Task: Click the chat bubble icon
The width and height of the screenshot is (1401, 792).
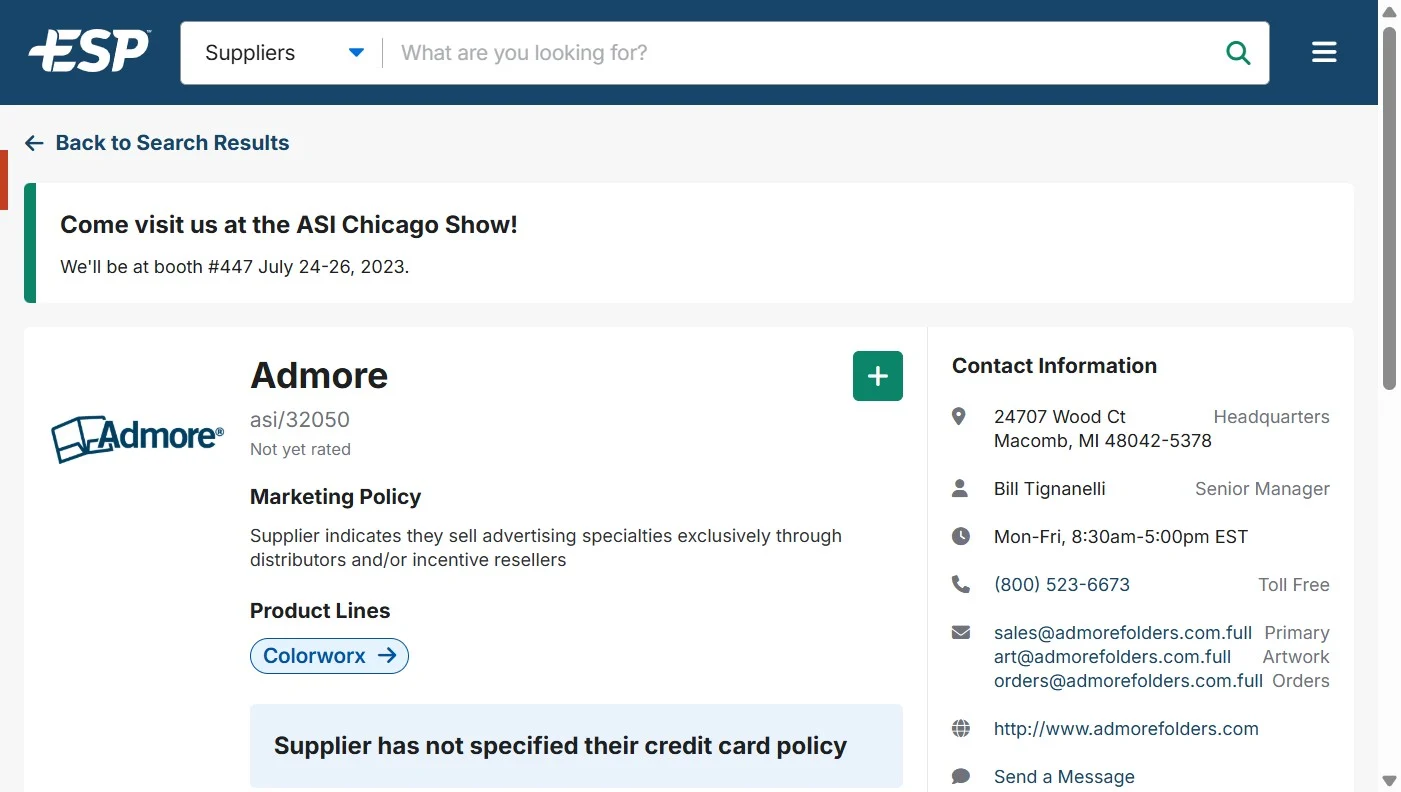Action: [961, 776]
